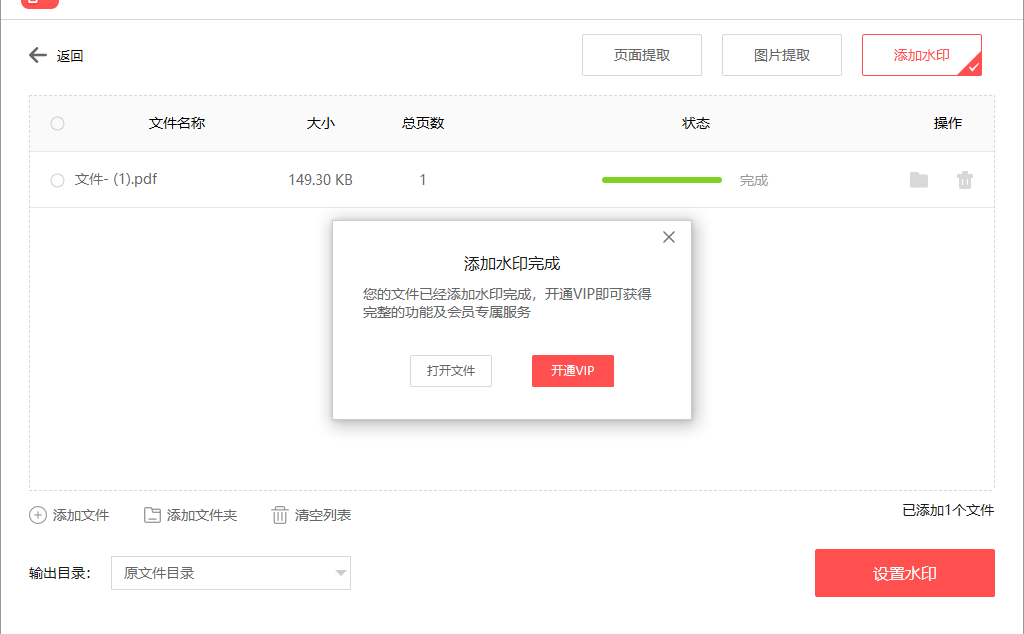Click the 大小 column header
Screen dimensions: 1024x634
pyautogui.click(x=321, y=123)
